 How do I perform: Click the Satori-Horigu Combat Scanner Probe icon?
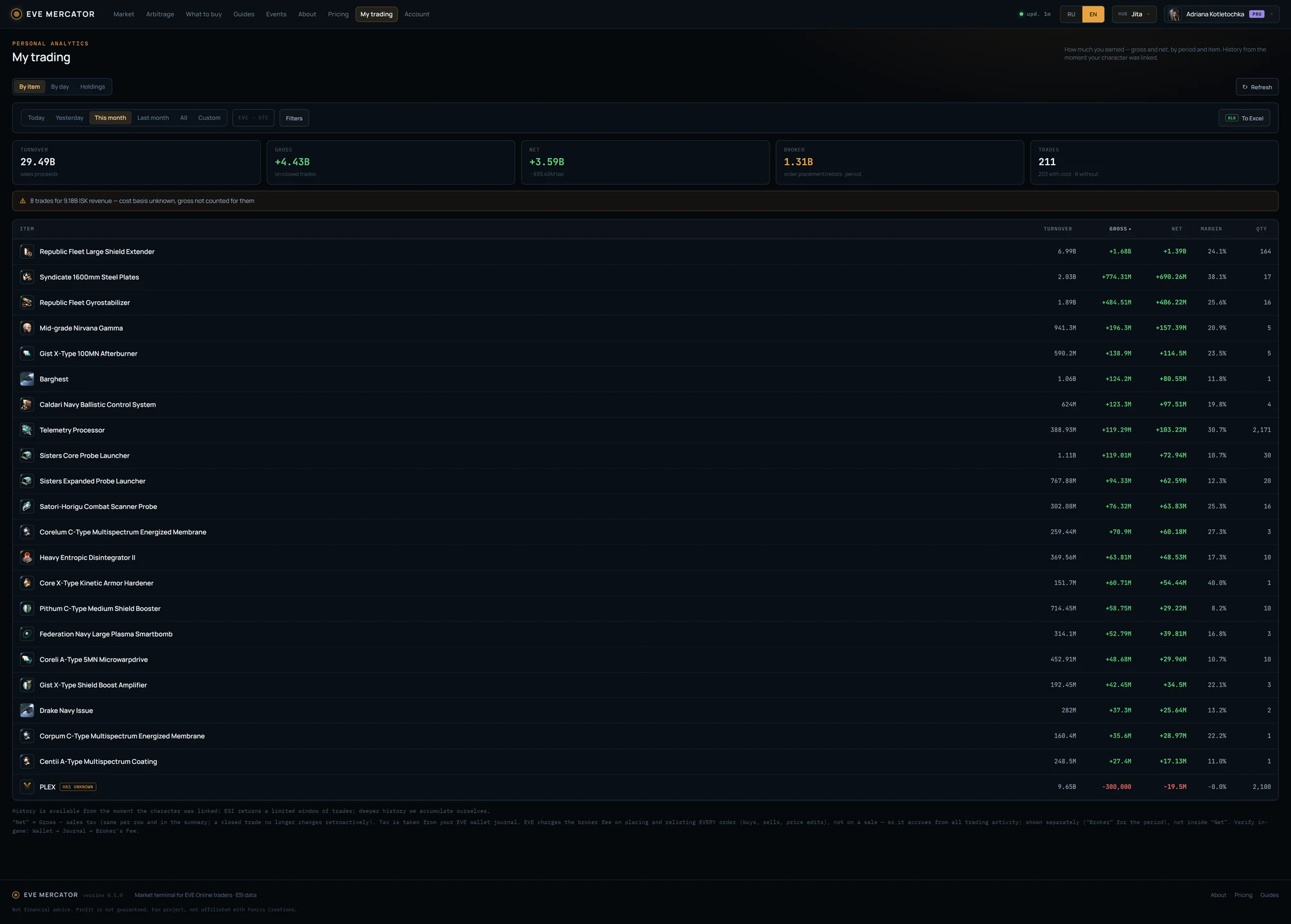27,507
